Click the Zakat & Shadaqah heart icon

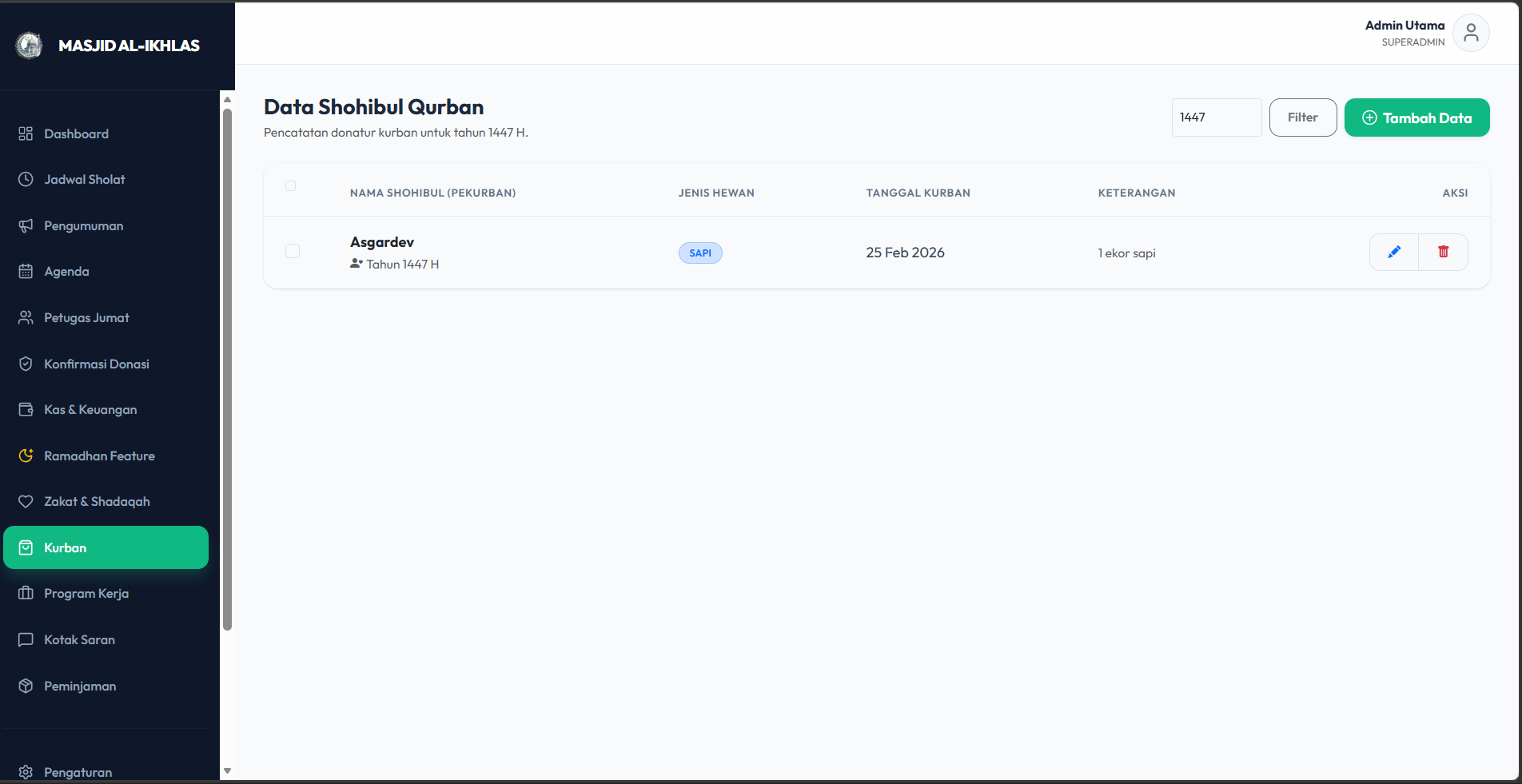click(x=26, y=501)
